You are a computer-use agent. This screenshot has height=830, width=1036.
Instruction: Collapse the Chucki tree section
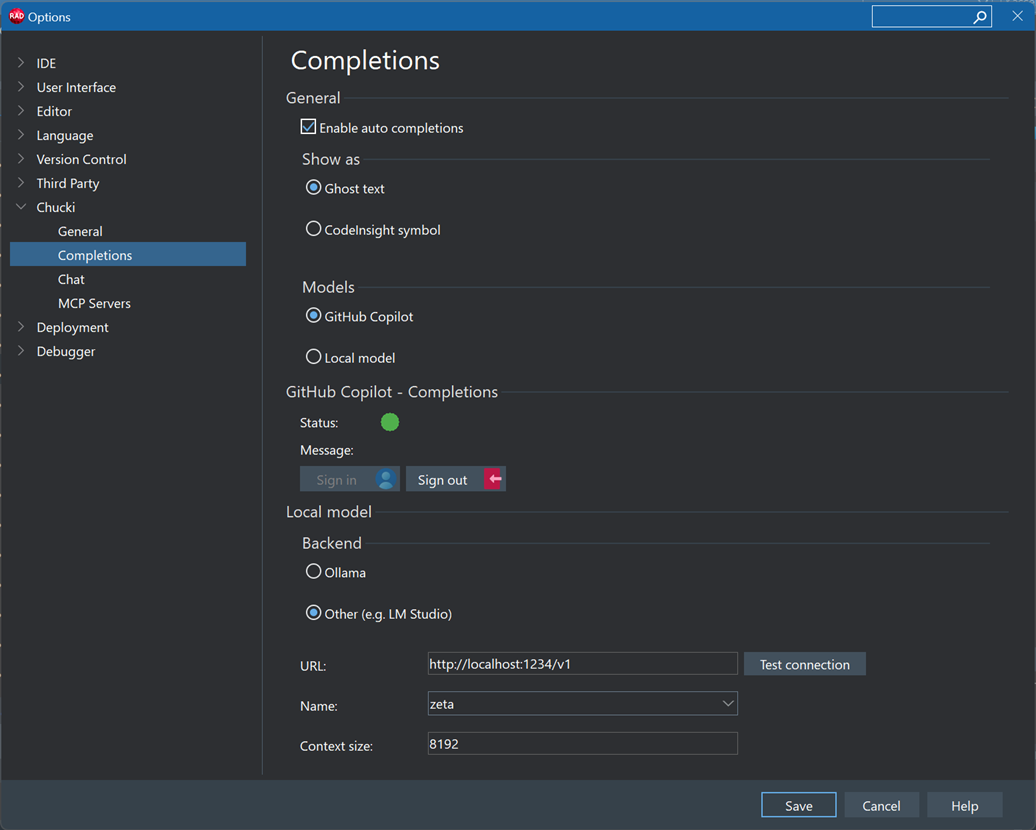20,207
